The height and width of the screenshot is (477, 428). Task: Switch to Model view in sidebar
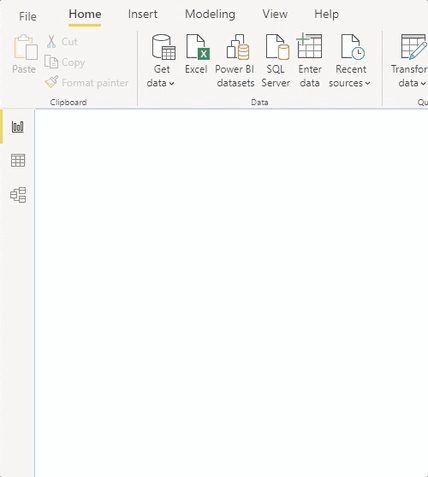coord(18,195)
